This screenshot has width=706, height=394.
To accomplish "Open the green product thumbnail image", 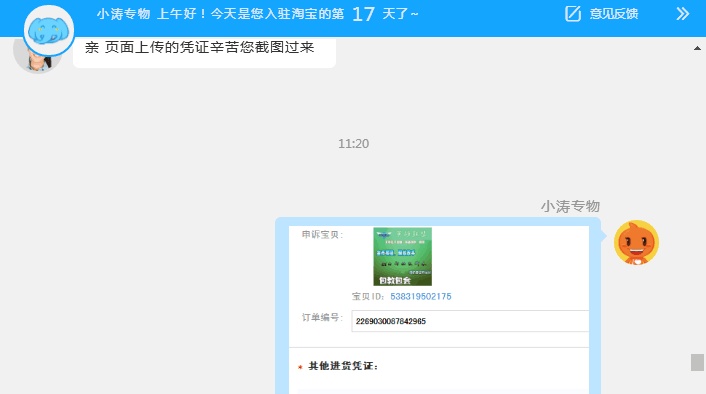I will [x=403, y=257].
